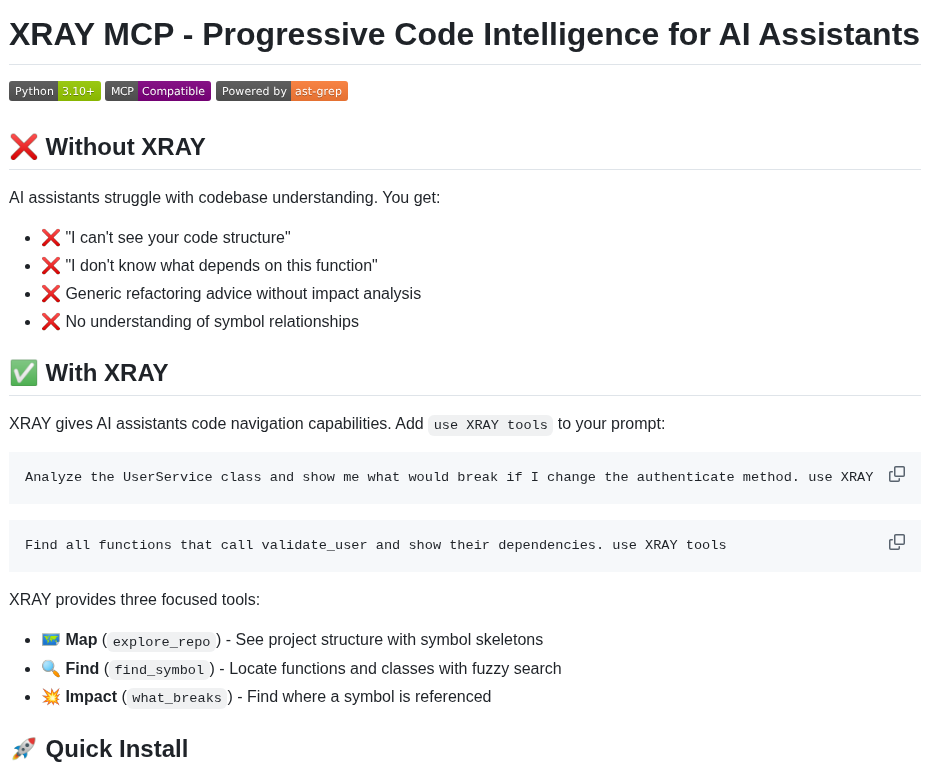Click inside the 'Find all functions' code block
929x768 pixels.
click(464, 546)
